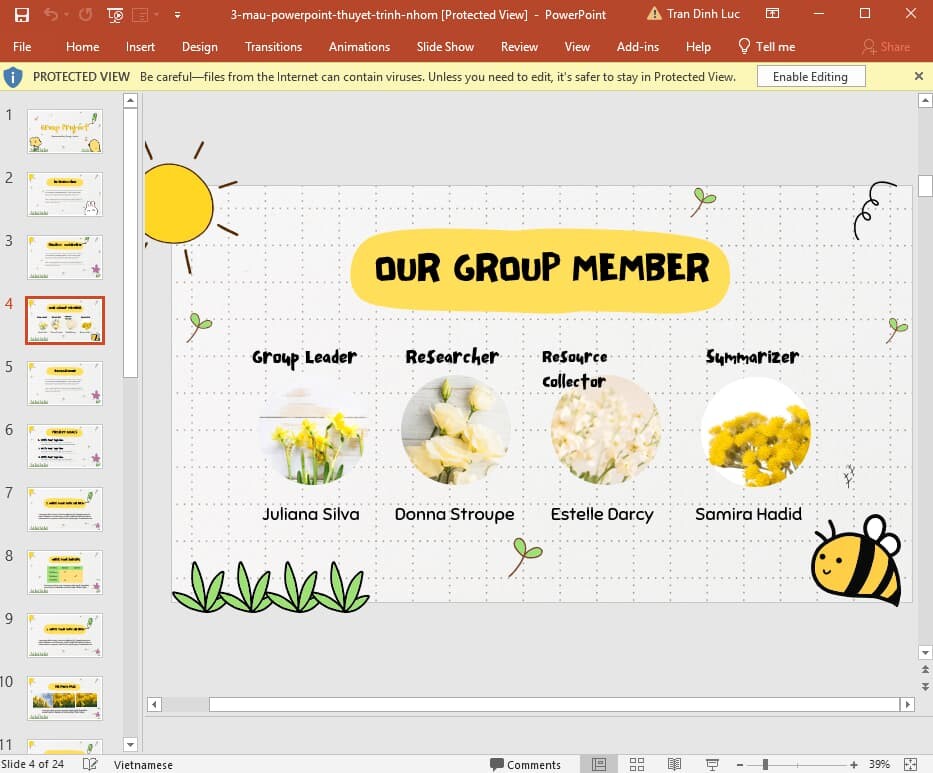Dismiss the Protected View warning banner
933x773 pixels.
[918, 76]
